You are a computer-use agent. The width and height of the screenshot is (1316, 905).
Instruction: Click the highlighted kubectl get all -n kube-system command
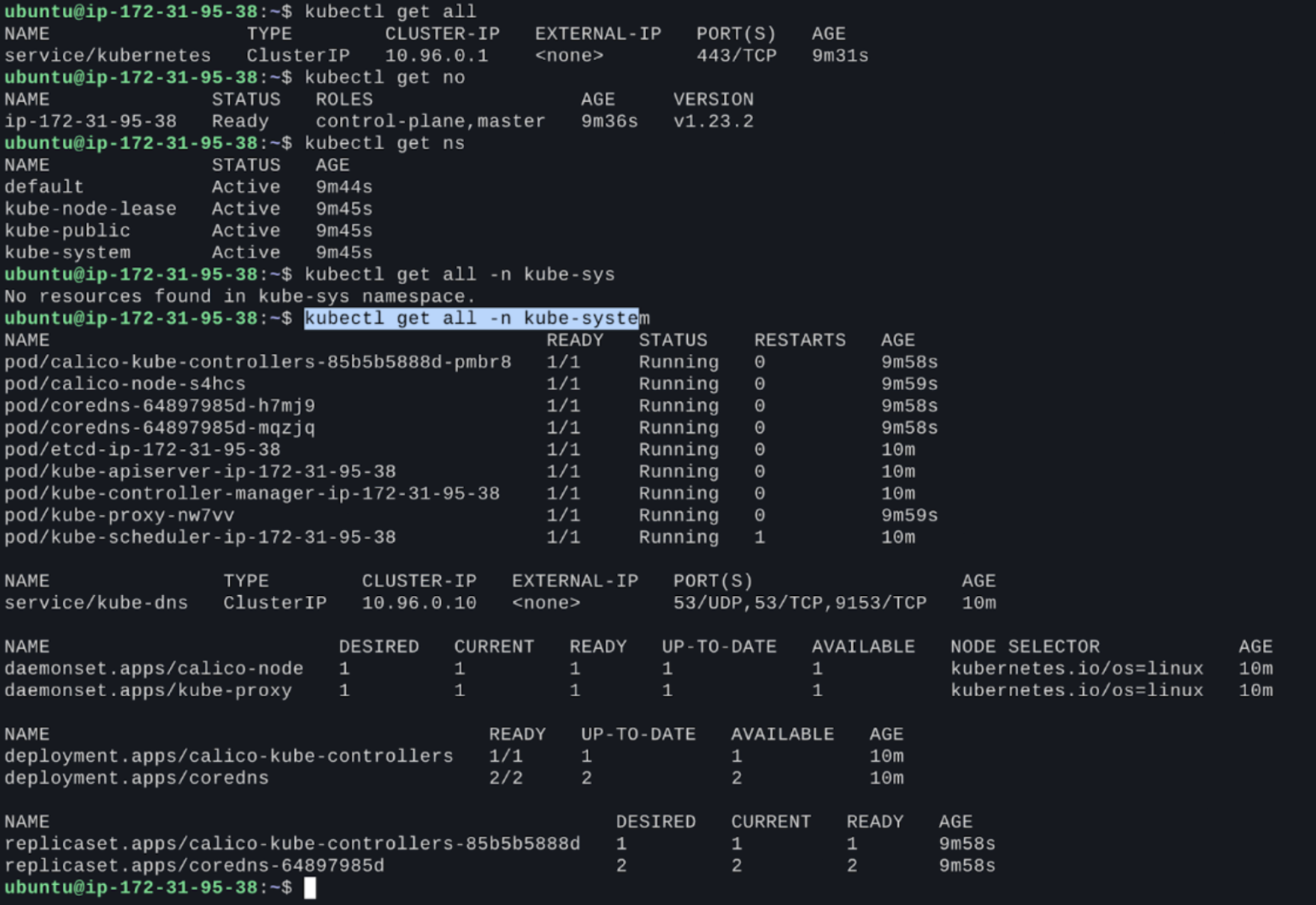coord(472,318)
